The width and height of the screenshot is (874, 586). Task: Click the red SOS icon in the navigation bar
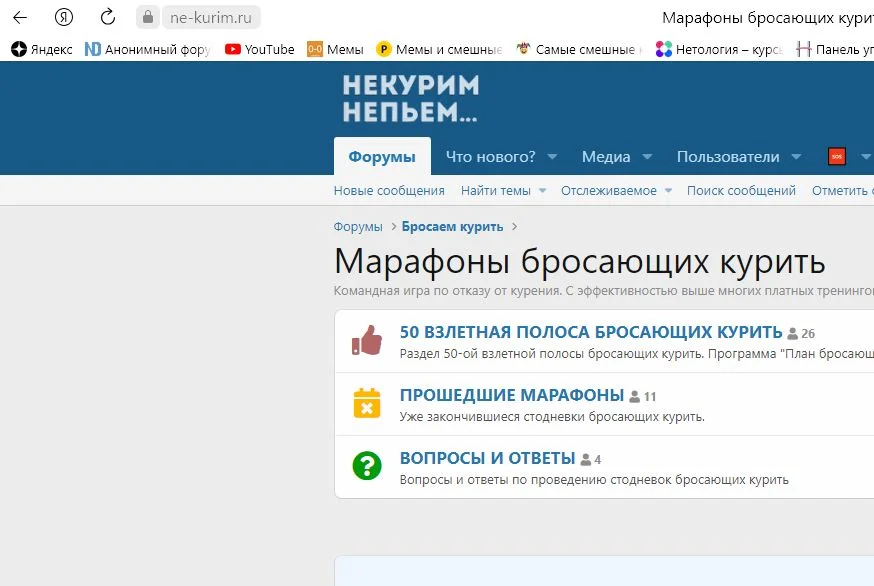[836, 156]
